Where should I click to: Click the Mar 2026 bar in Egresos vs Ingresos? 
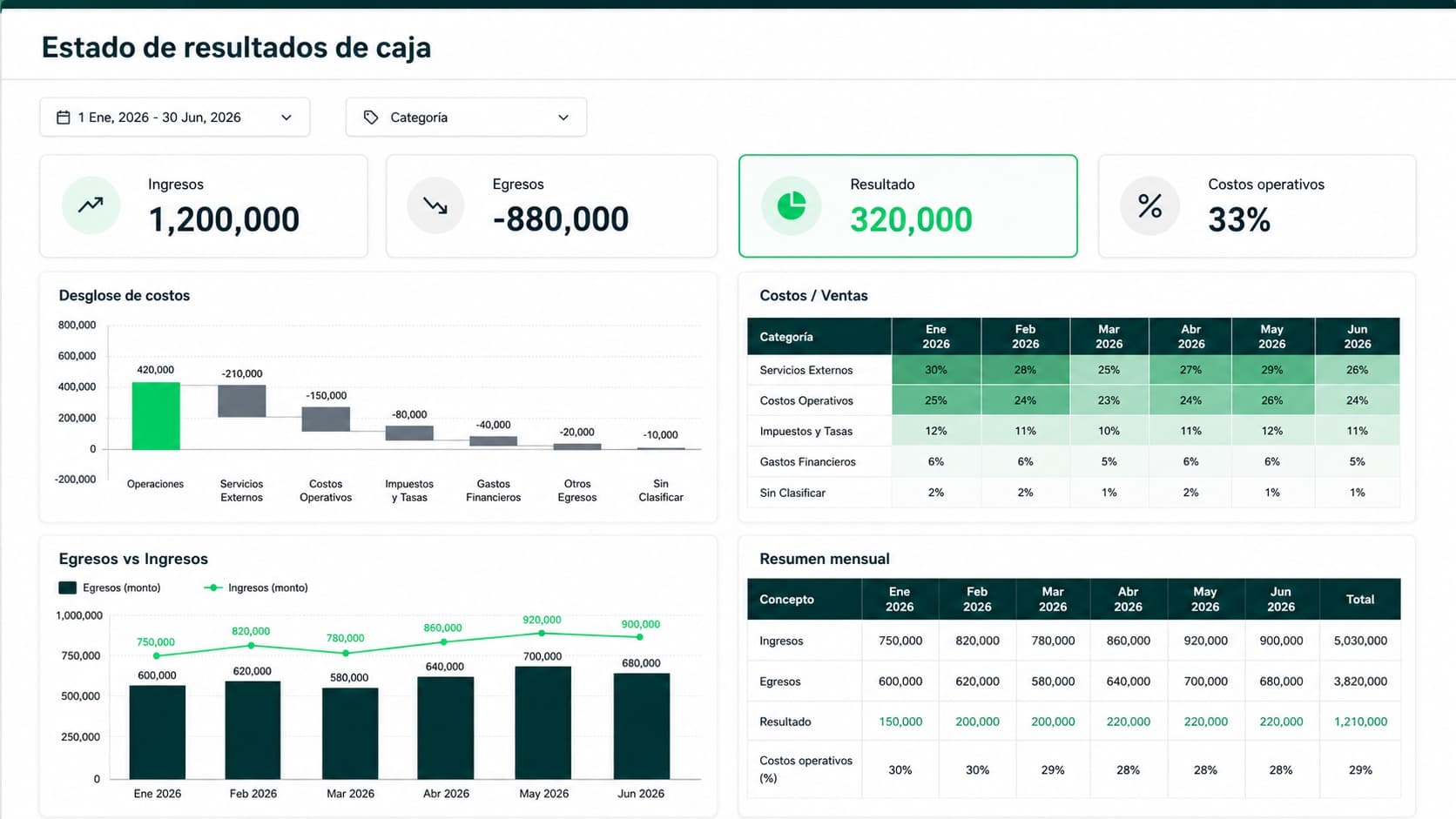[350, 734]
